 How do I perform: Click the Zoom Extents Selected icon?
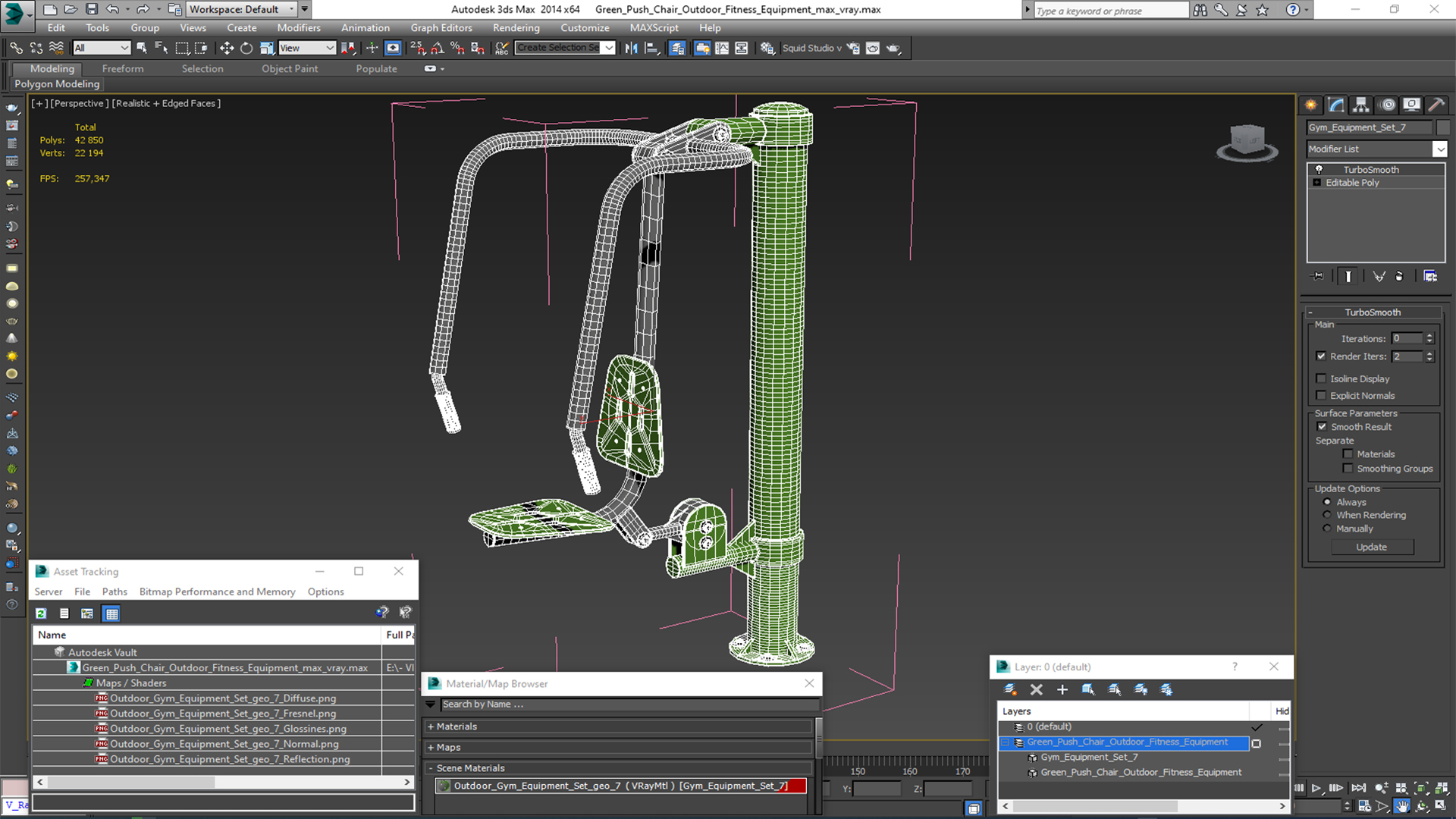click(x=1422, y=789)
